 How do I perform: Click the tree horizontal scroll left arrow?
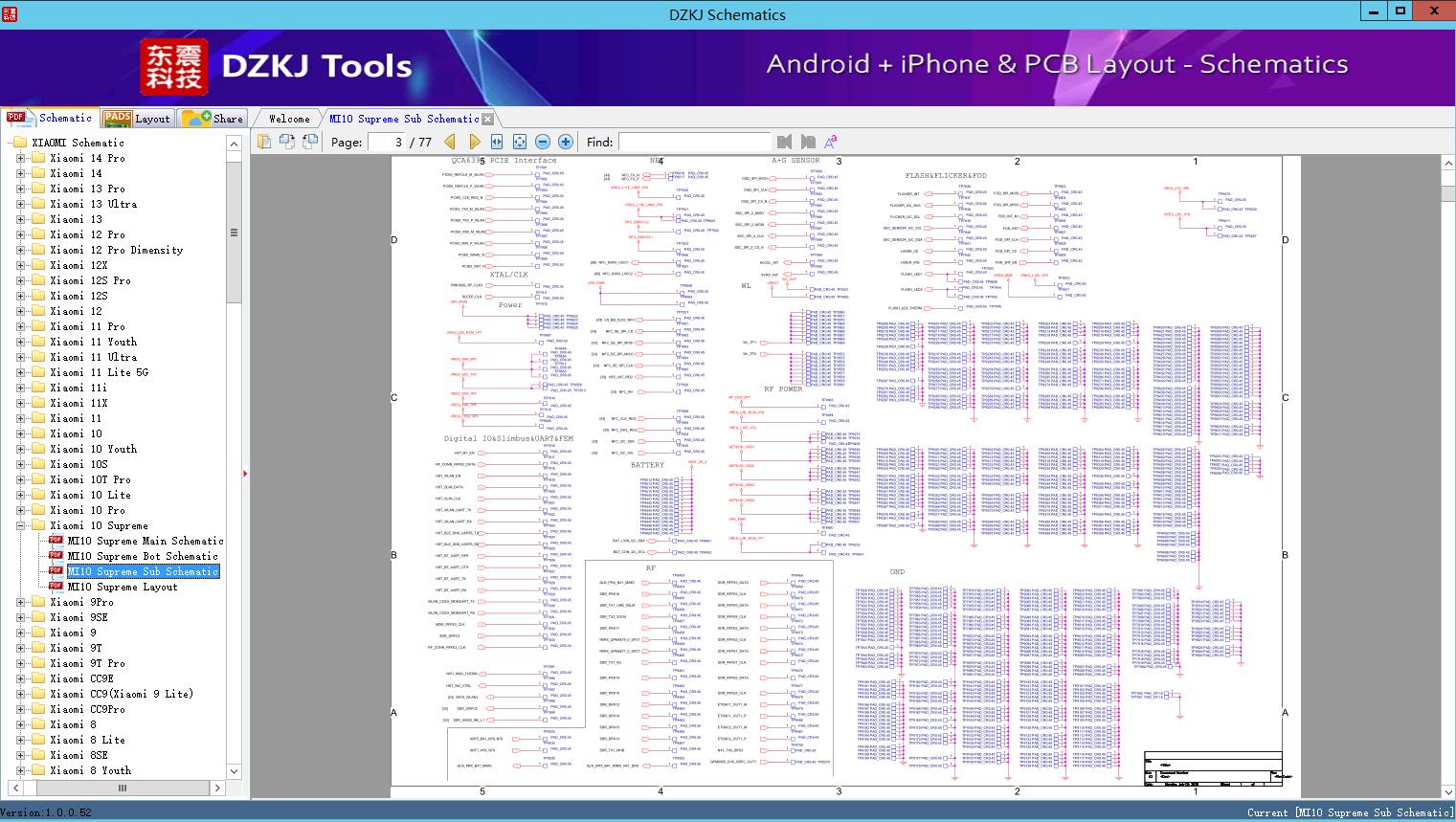click(x=13, y=788)
